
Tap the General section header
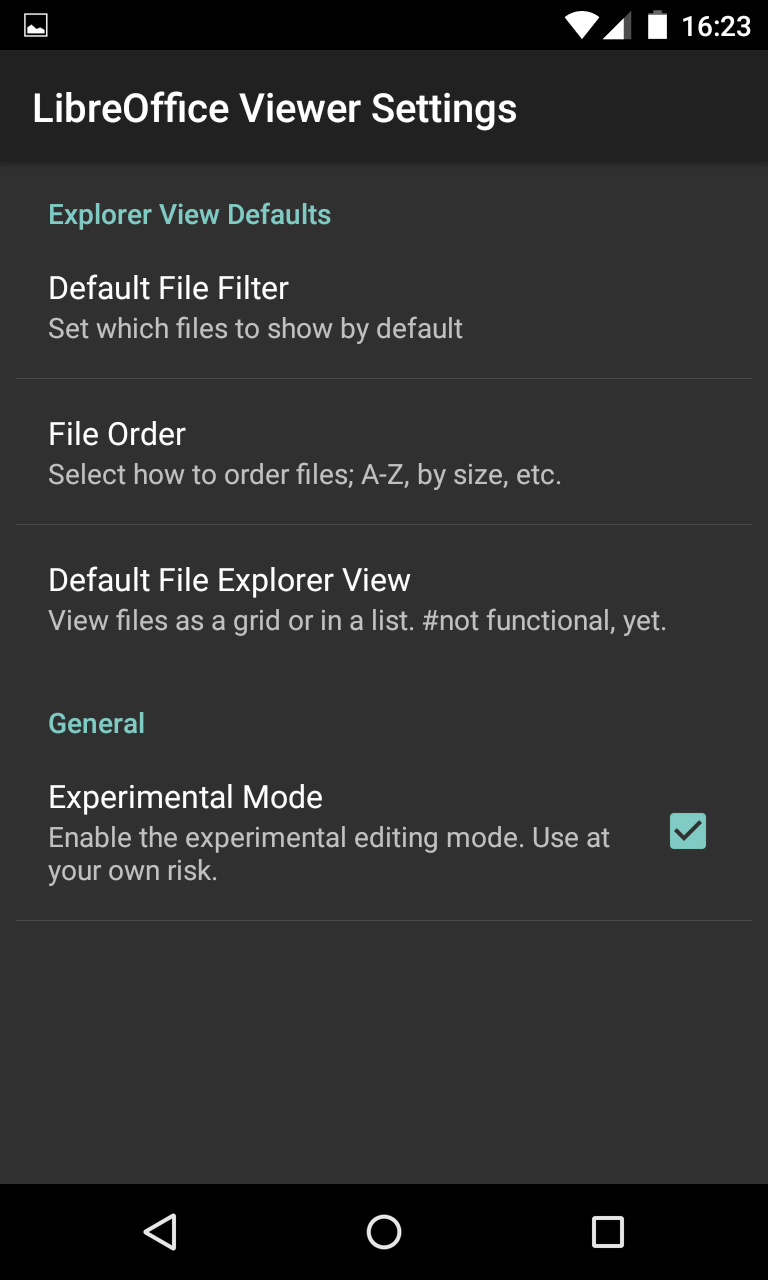pos(96,723)
